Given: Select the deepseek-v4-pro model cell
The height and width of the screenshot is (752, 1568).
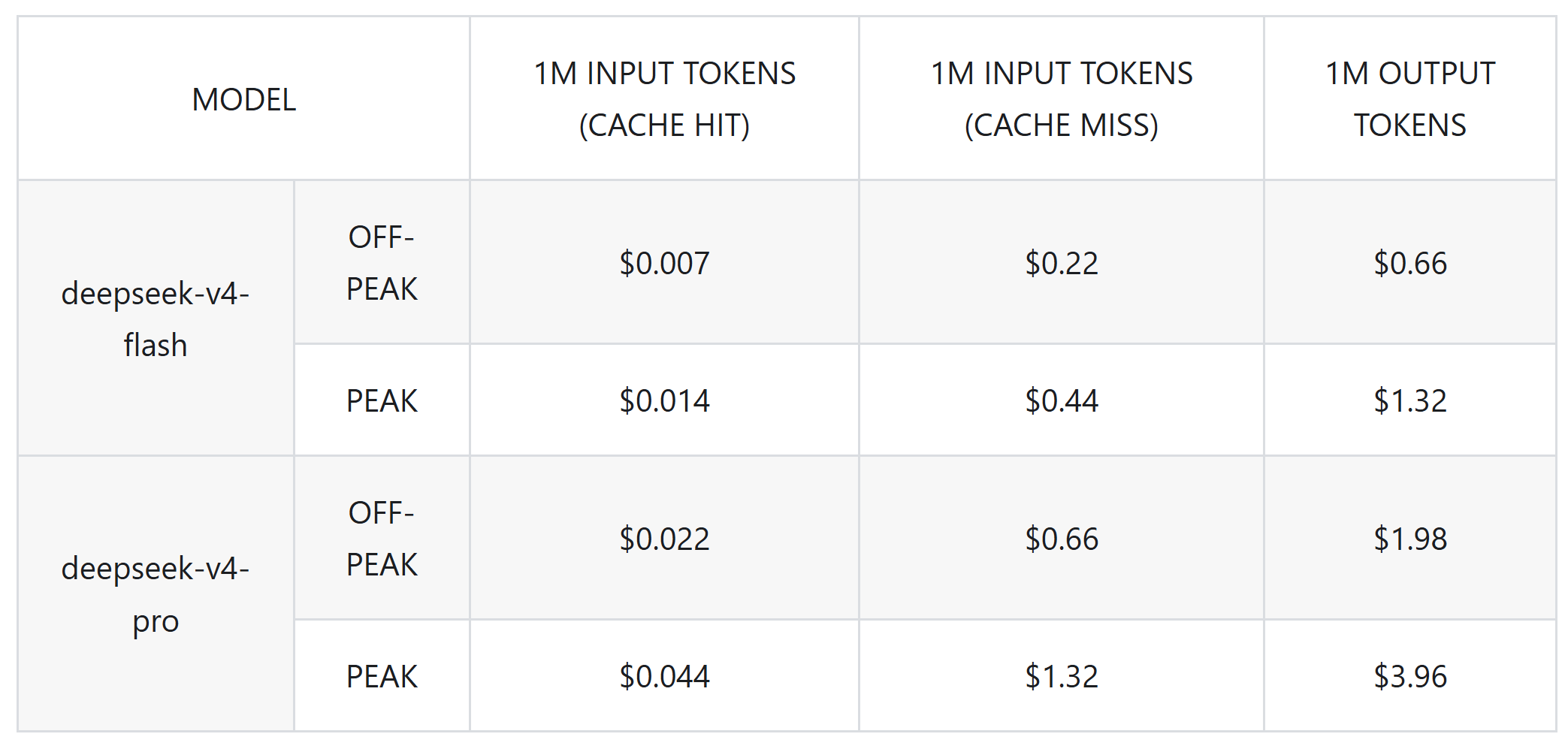Looking at the screenshot, I should pos(156,594).
